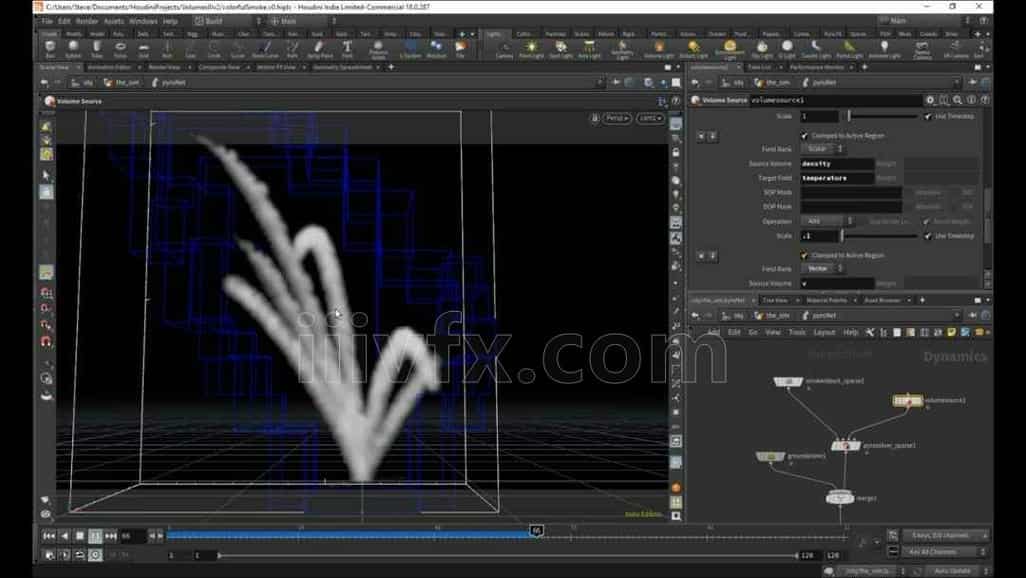Add an Area Light from the shelf
The image size is (1026, 578).
tap(590, 48)
